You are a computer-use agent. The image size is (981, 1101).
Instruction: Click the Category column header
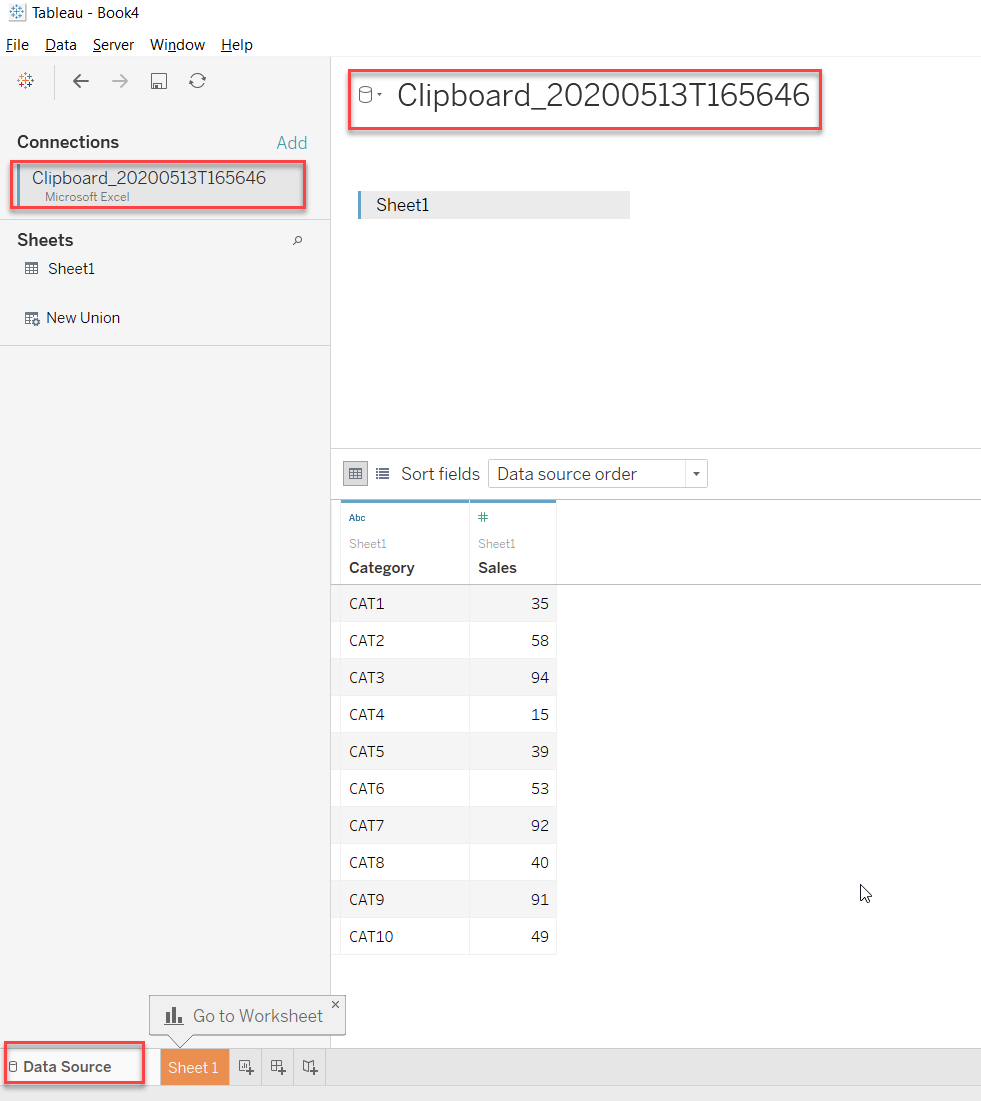[x=381, y=567]
